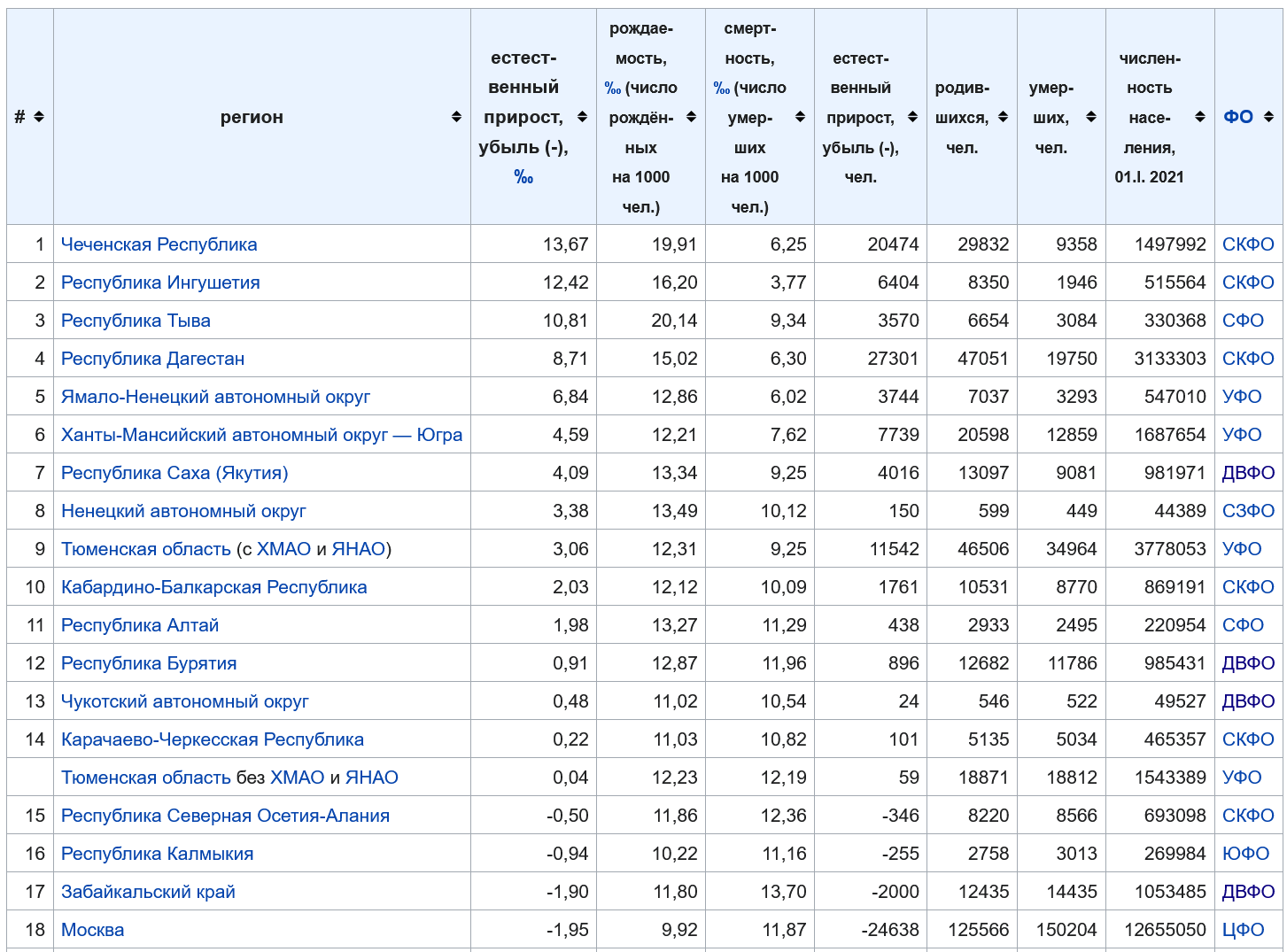This screenshot has width=1287, height=952.
Task: Open Республика Саха (Якутия) link
Action: pyautogui.click(x=174, y=473)
